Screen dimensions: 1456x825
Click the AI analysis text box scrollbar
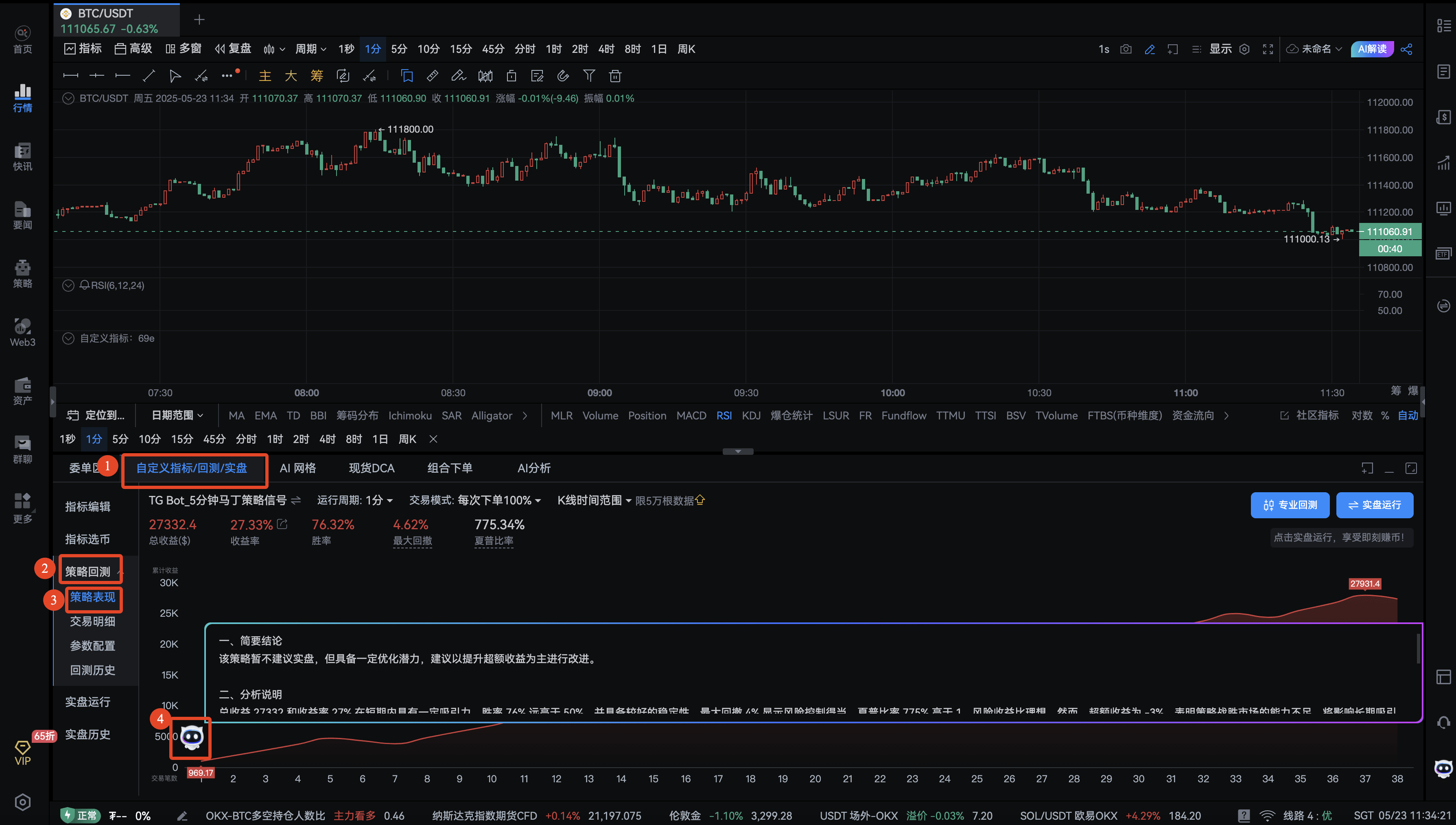tap(1418, 649)
